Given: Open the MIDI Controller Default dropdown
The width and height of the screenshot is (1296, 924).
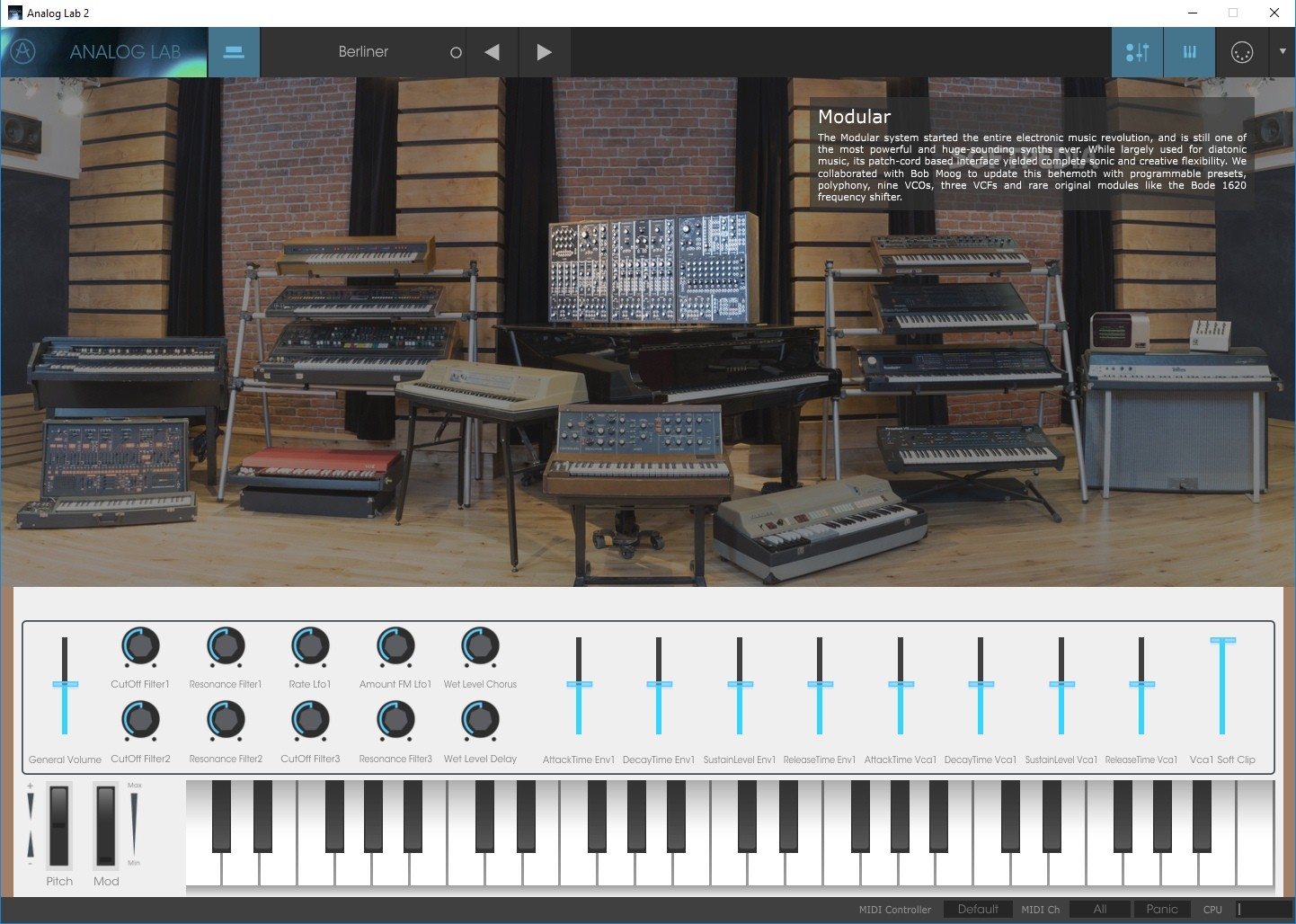Looking at the screenshot, I should 978,910.
